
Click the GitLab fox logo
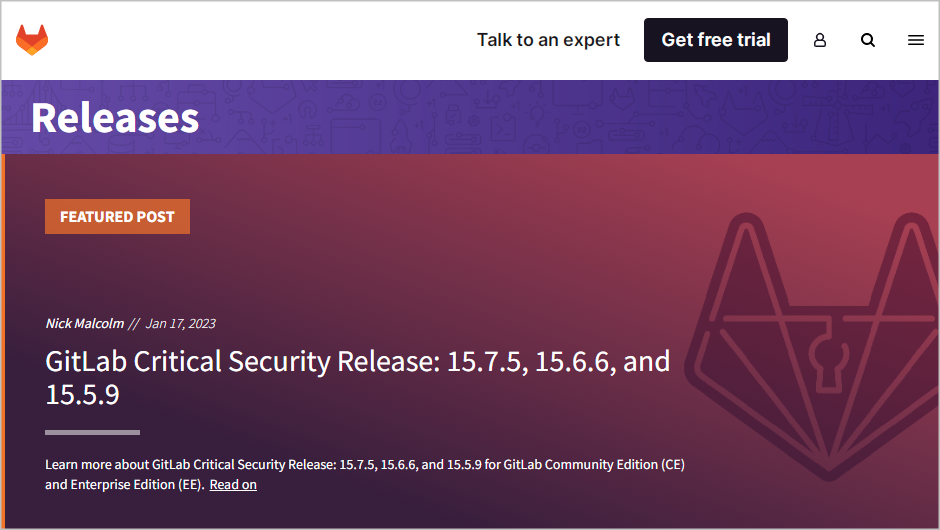(32, 40)
